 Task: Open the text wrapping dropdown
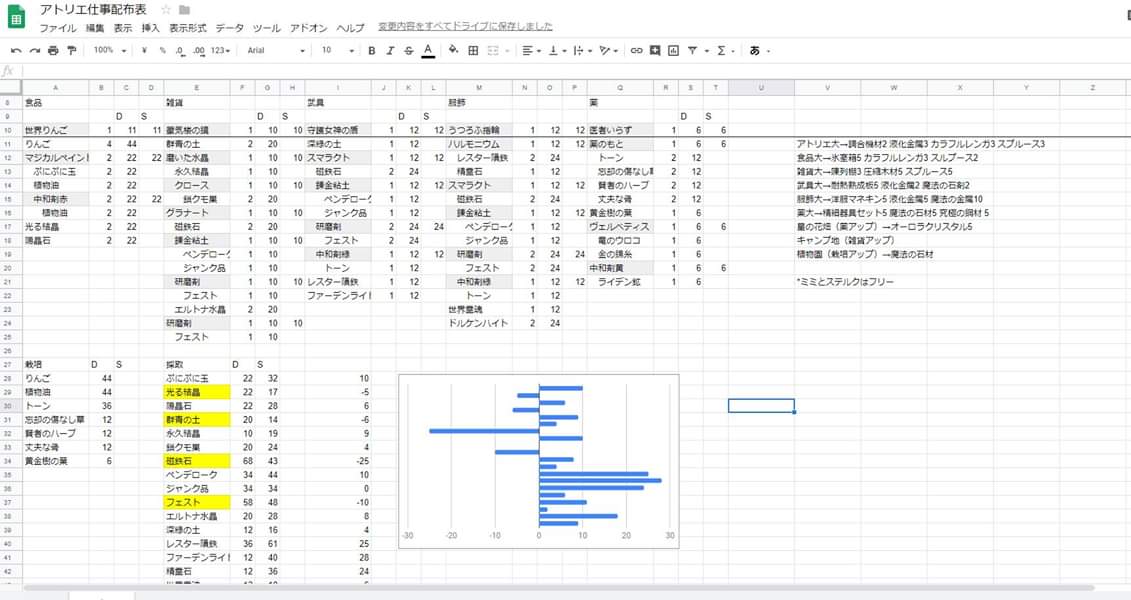(x=582, y=50)
